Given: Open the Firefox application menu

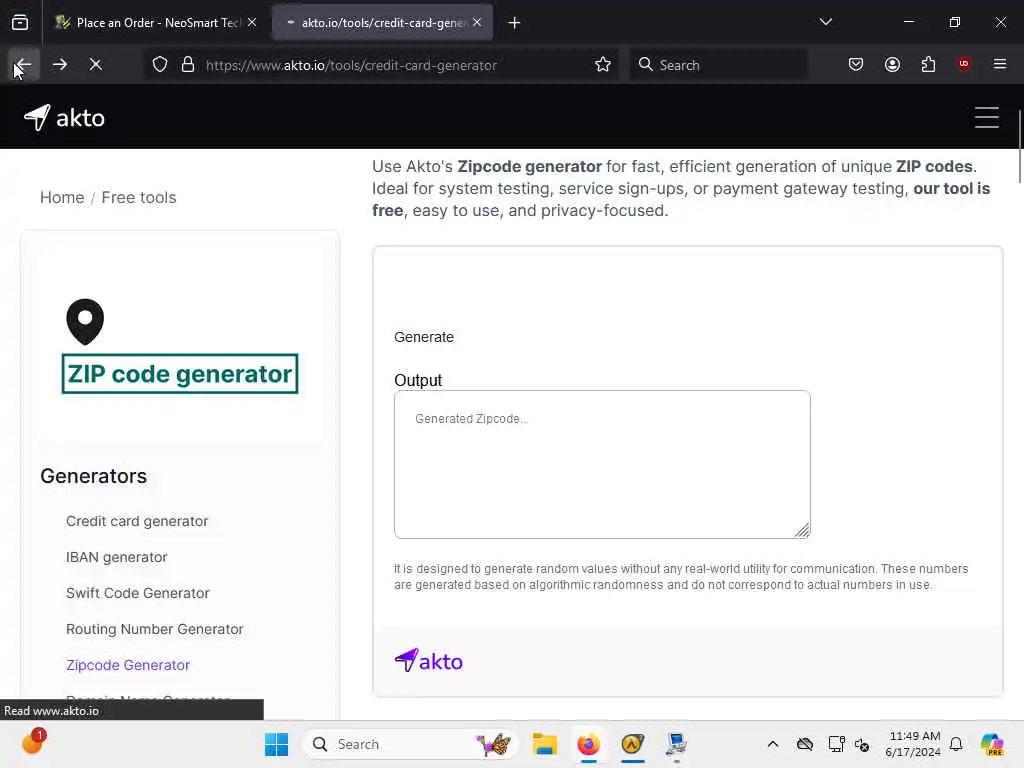Looking at the screenshot, I should coord(1000,65).
